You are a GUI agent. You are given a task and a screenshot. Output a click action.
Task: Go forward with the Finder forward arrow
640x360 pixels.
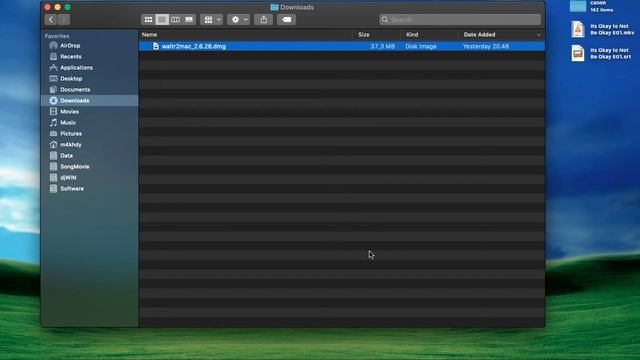click(64, 20)
